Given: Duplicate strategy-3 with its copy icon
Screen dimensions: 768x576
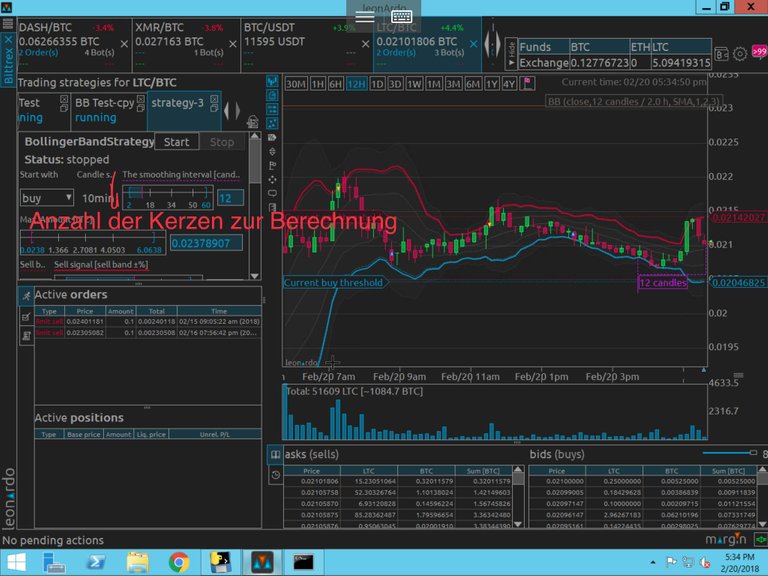Looking at the screenshot, I should click(x=214, y=108).
